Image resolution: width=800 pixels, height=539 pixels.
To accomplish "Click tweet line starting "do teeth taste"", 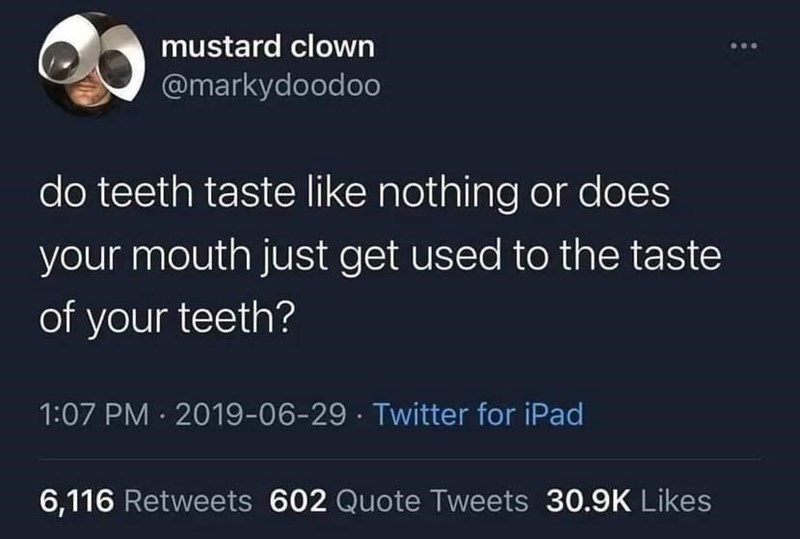I will coord(355,193).
